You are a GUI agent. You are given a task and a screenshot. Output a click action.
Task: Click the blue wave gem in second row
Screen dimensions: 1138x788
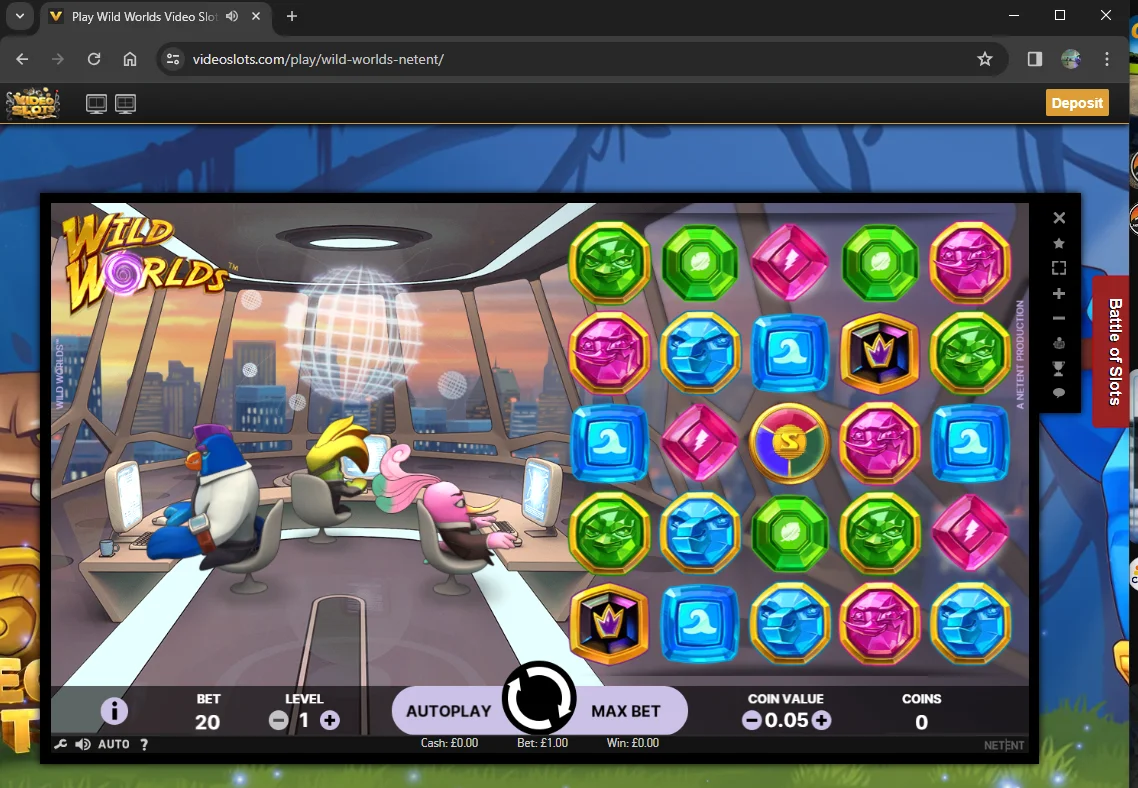(790, 353)
